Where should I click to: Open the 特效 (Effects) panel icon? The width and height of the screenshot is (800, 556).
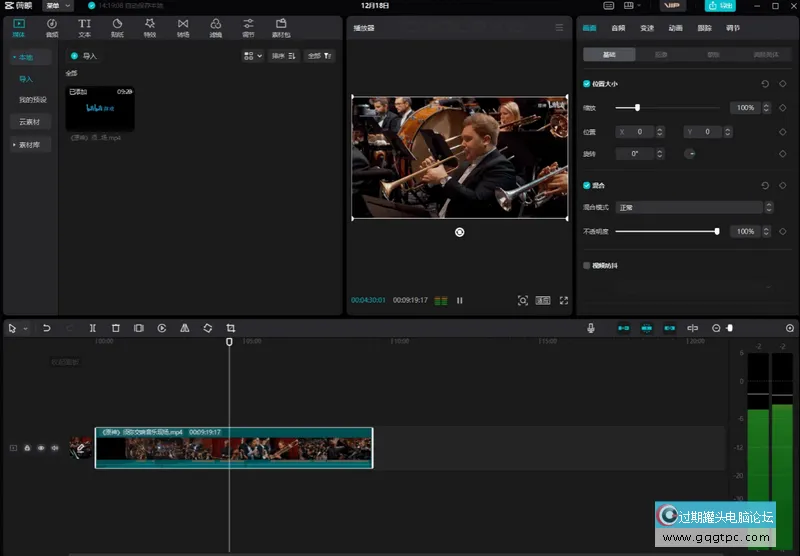tap(149, 26)
